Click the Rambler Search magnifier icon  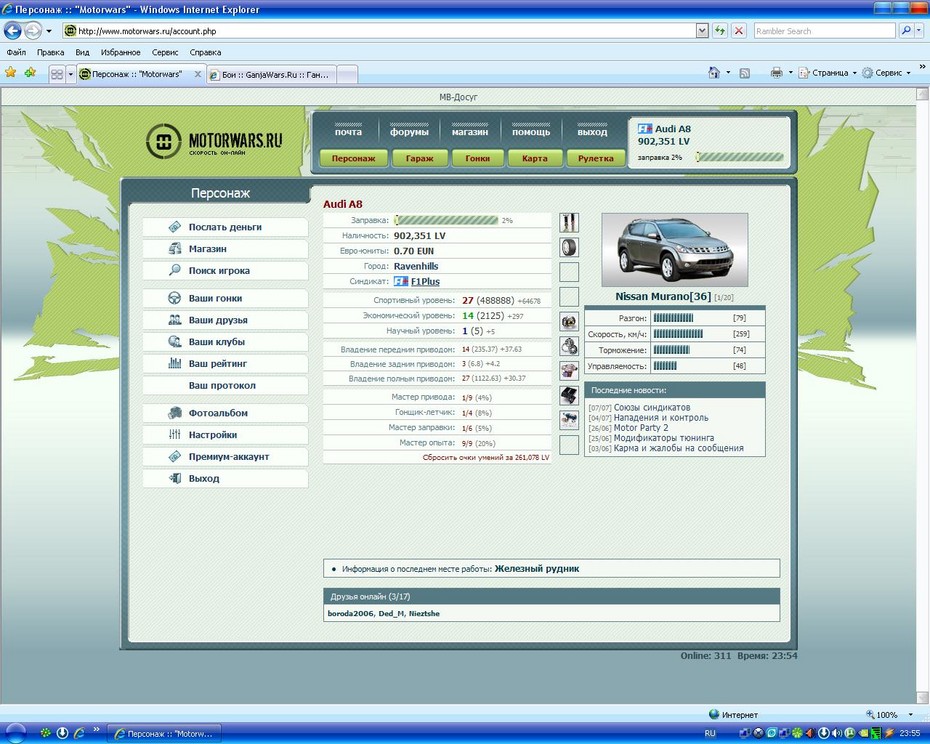906,31
